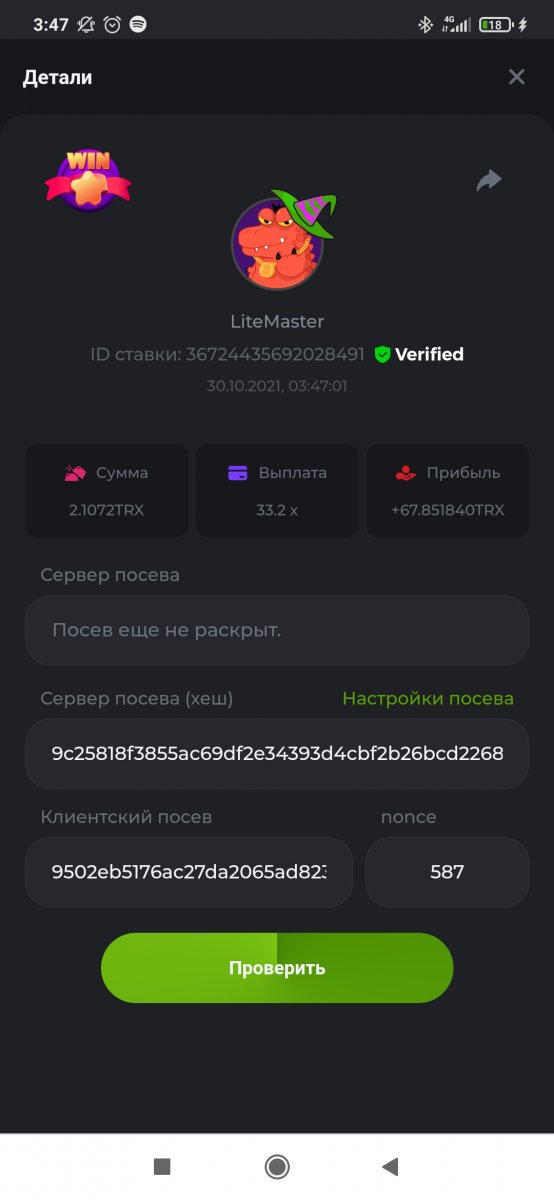Tap the Прибыль hand-coin icon
The height and width of the screenshot is (1200, 554).
406,473
